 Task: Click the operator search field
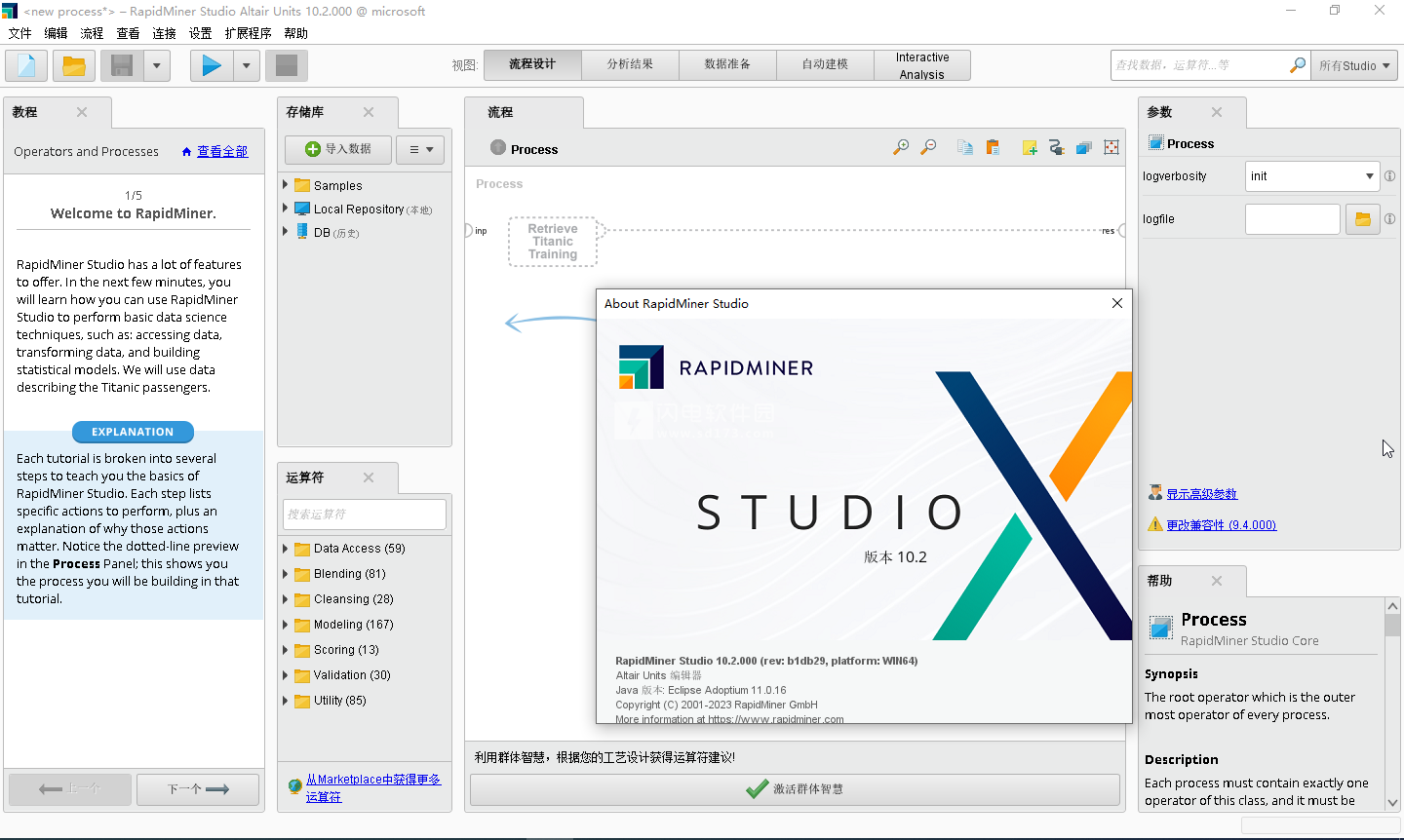(365, 515)
